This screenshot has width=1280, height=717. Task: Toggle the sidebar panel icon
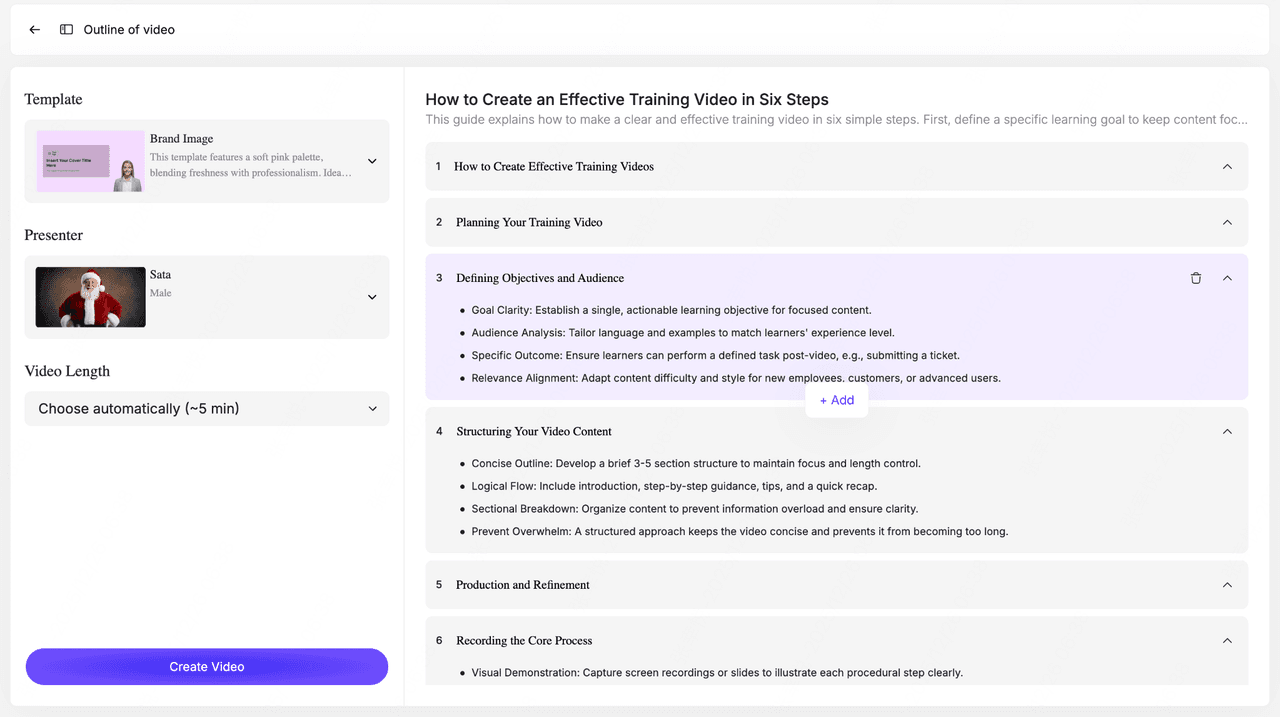click(x=66, y=30)
